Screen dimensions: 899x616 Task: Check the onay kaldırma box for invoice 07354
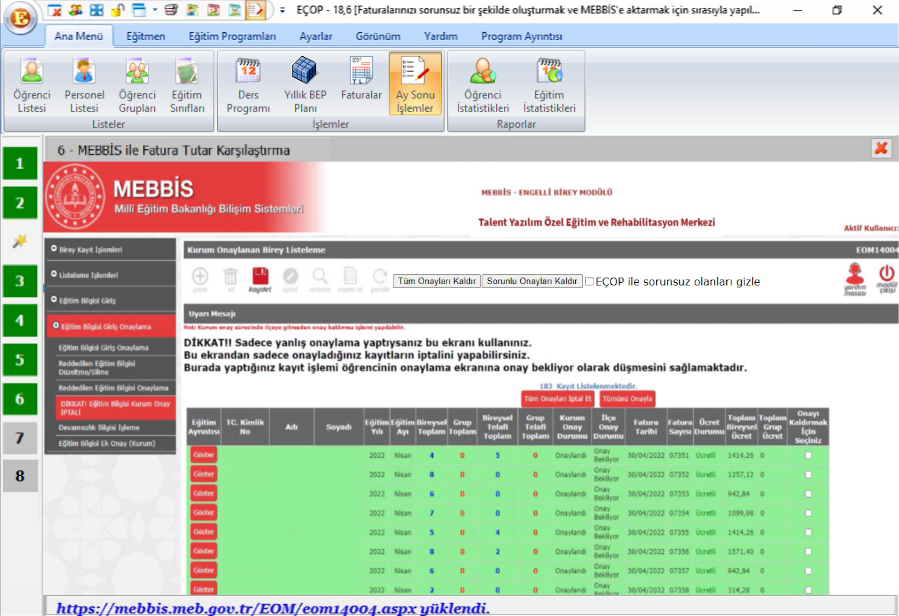(x=808, y=513)
